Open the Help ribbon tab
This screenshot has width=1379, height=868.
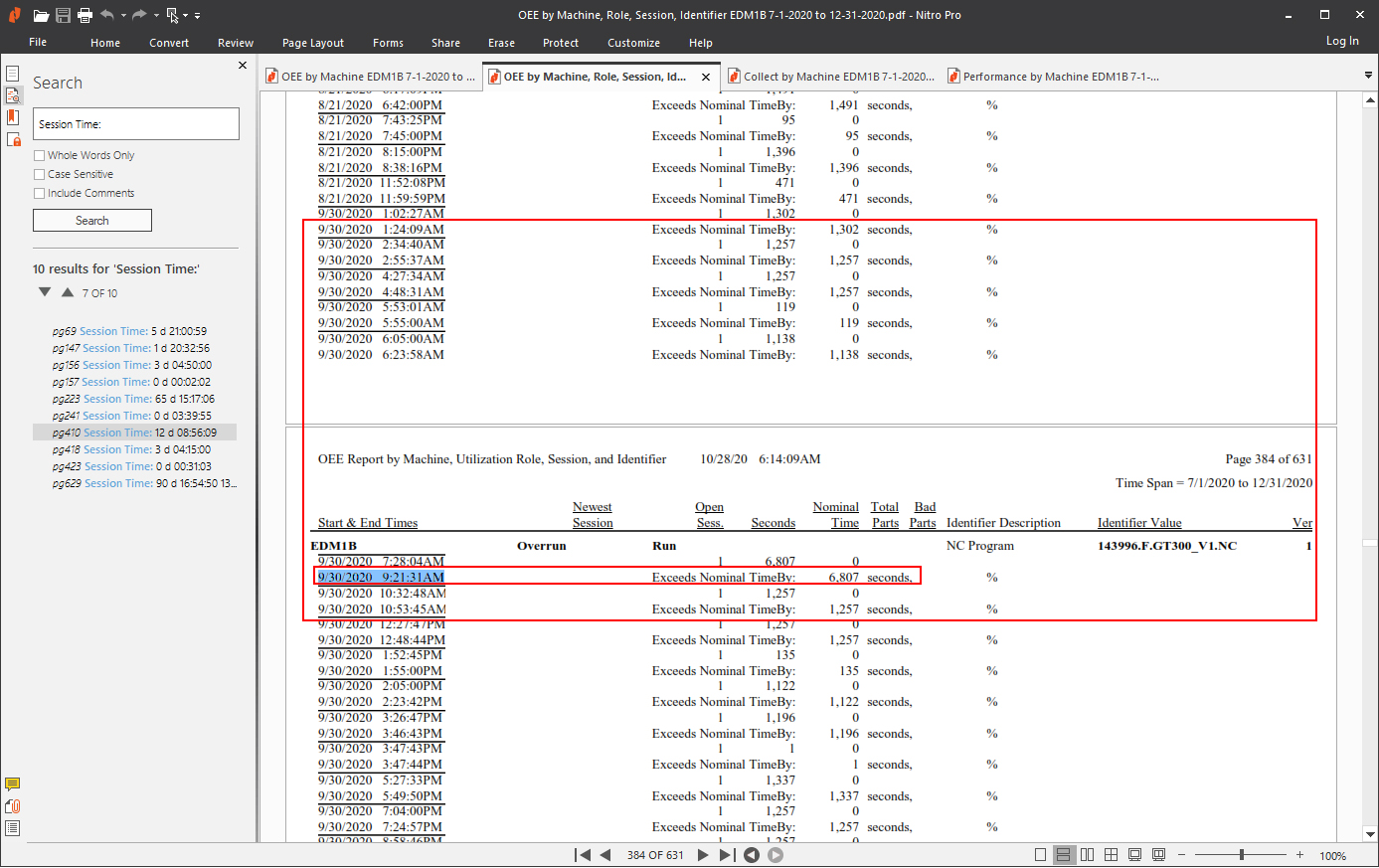pyautogui.click(x=701, y=43)
